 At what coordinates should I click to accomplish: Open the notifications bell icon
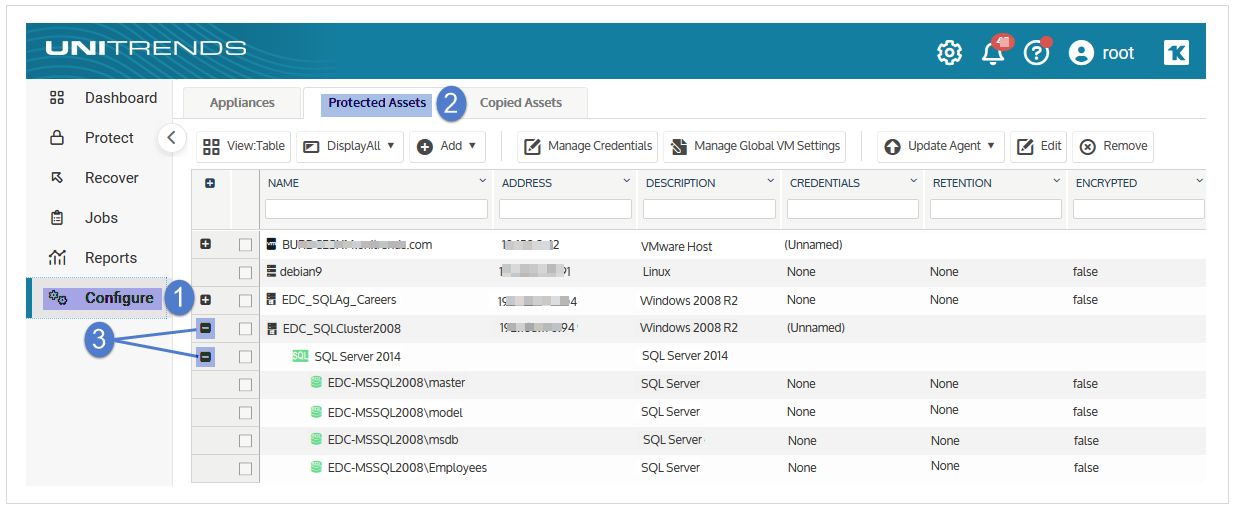994,53
